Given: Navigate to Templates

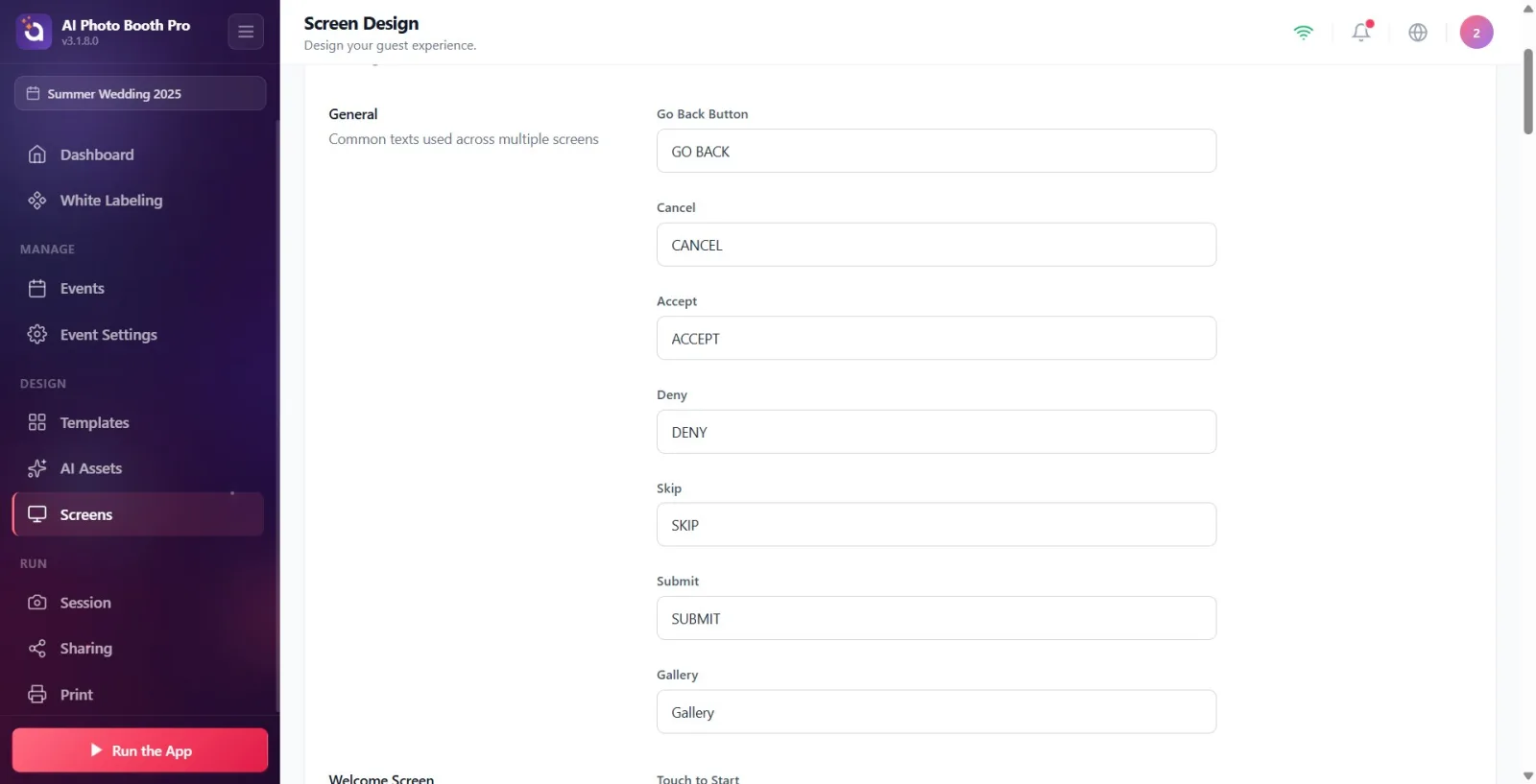Looking at the screenshot, I should (139, 422).
